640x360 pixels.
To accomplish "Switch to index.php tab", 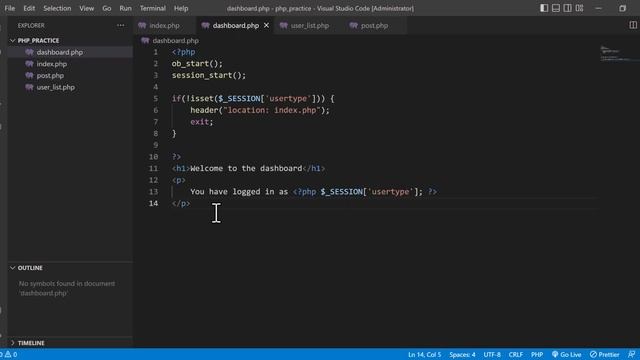I will 164,25.
